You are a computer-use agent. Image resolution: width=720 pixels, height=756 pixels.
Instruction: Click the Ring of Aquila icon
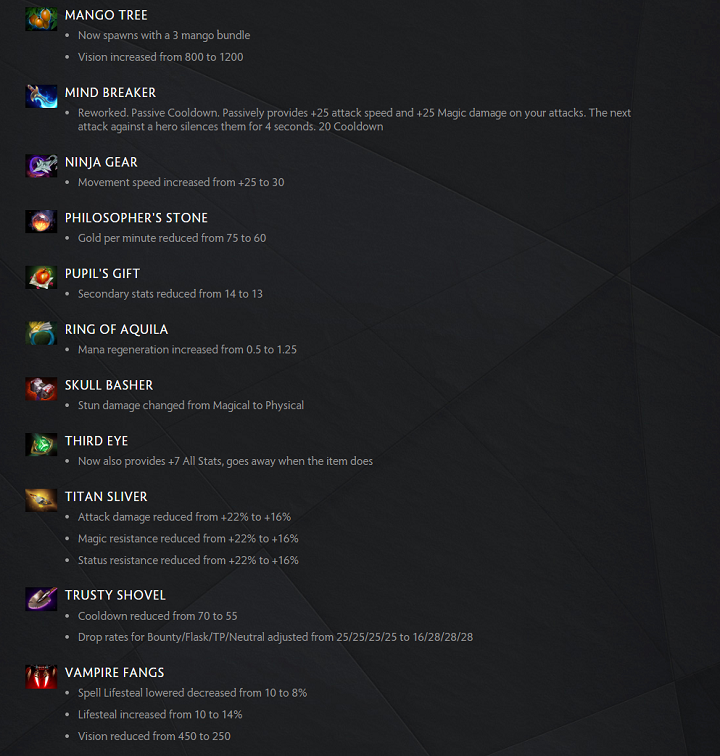(x=41, y=333)
